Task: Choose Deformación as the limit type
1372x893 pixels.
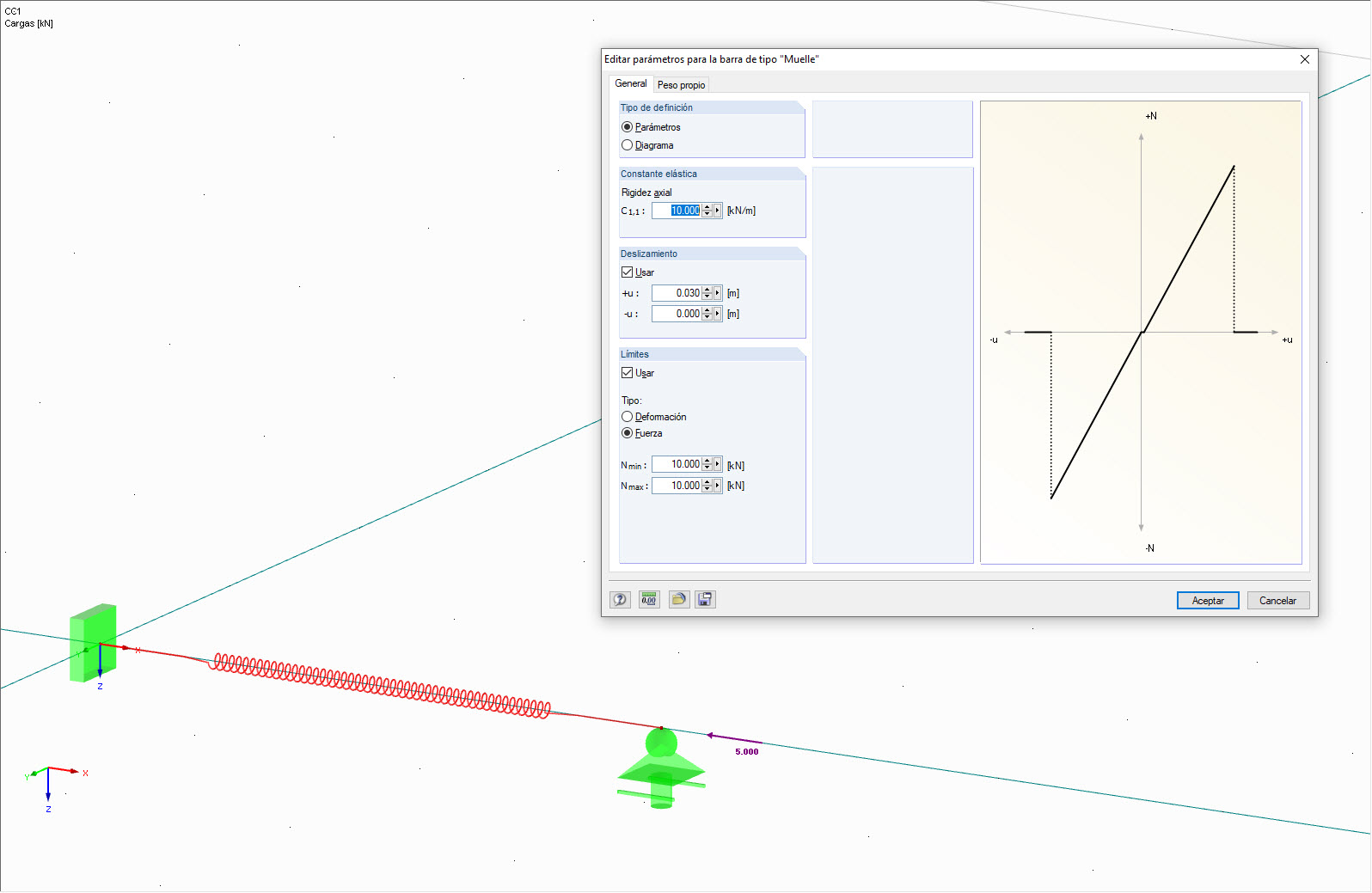Action: pos(653,417)
